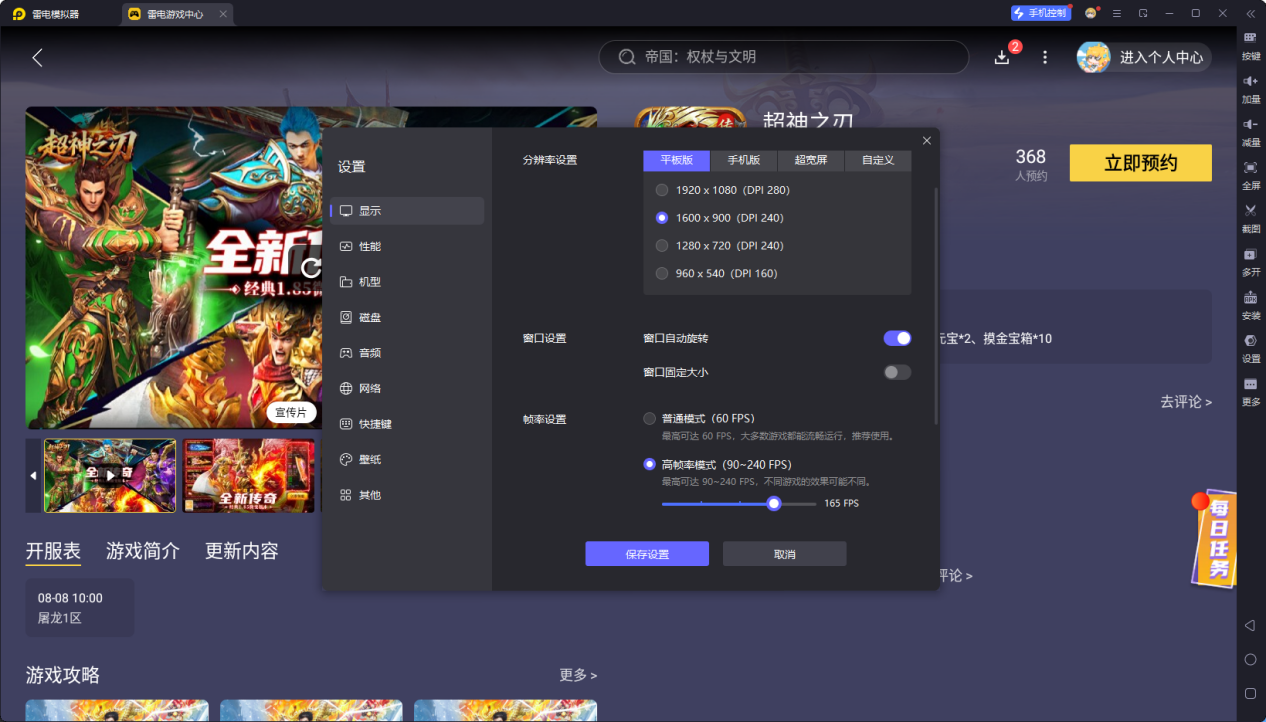Screen dimensions: 1266x722
Task: Toggle the 窗口自动旋转 switch off
Action: coord(897,338)
